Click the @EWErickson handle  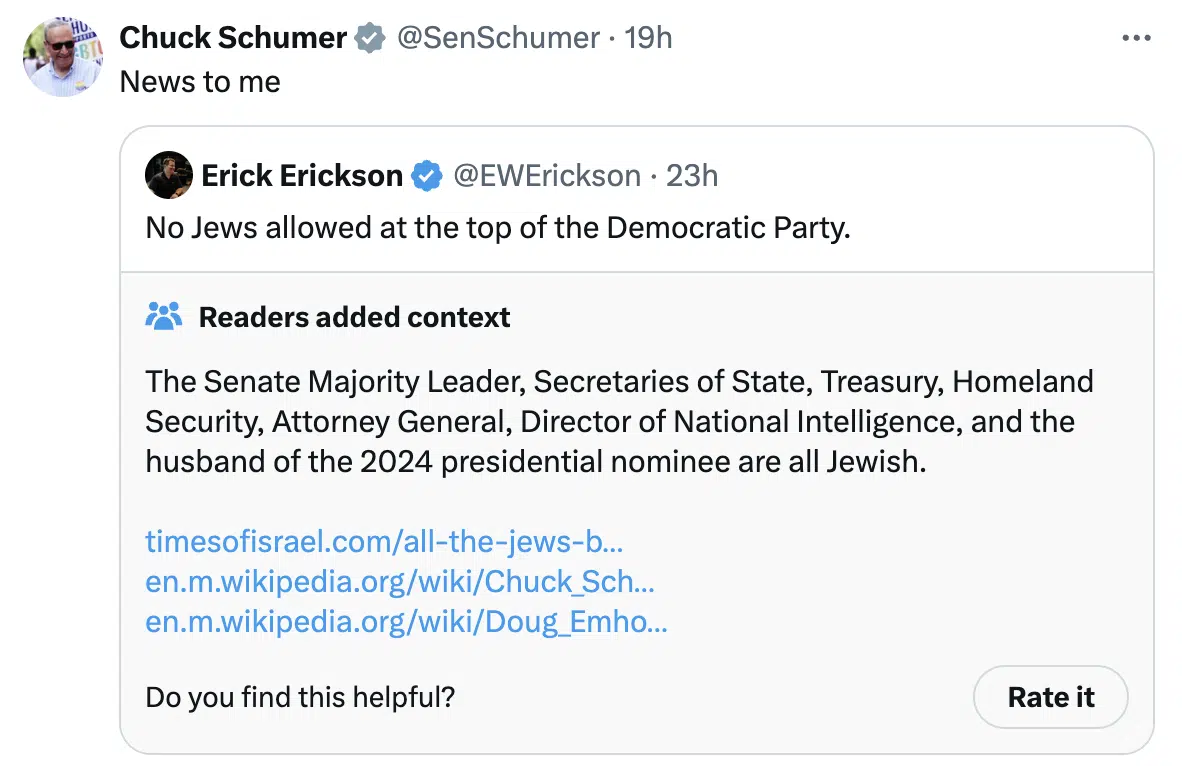(x=547, y=176)
